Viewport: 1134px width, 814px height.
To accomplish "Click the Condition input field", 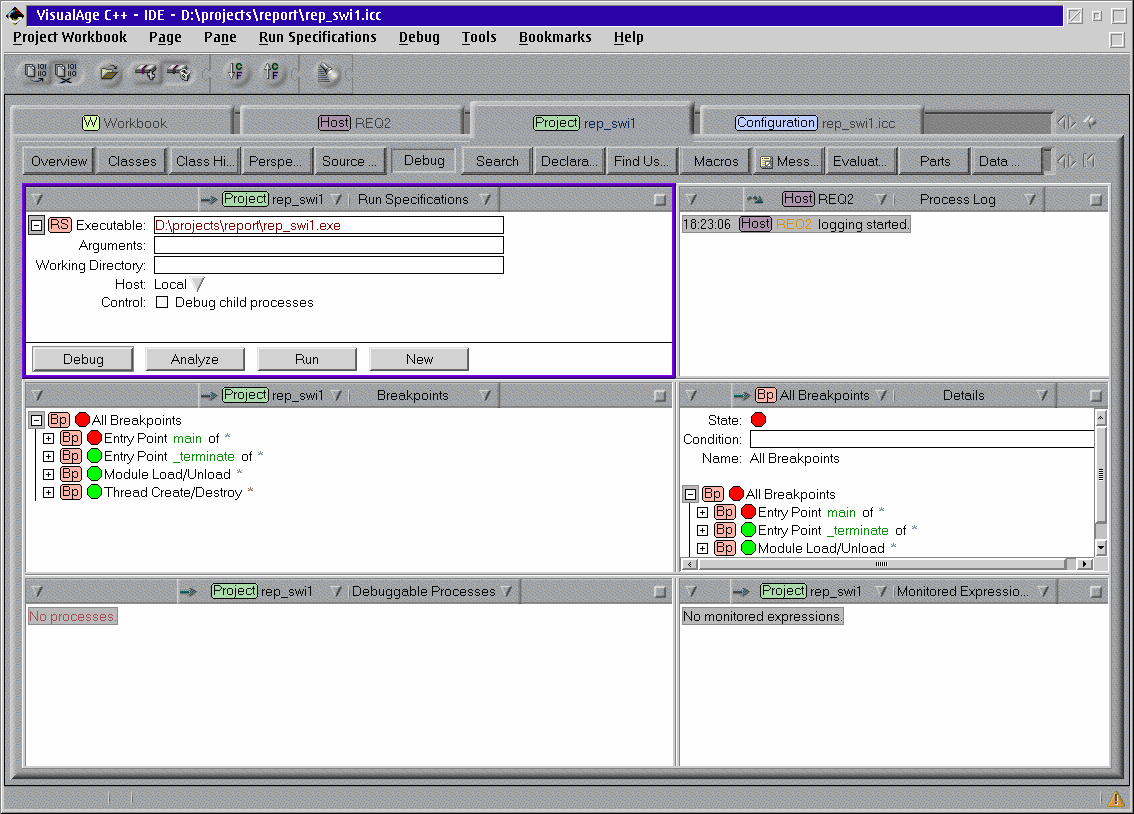I will tap(922, 439).
